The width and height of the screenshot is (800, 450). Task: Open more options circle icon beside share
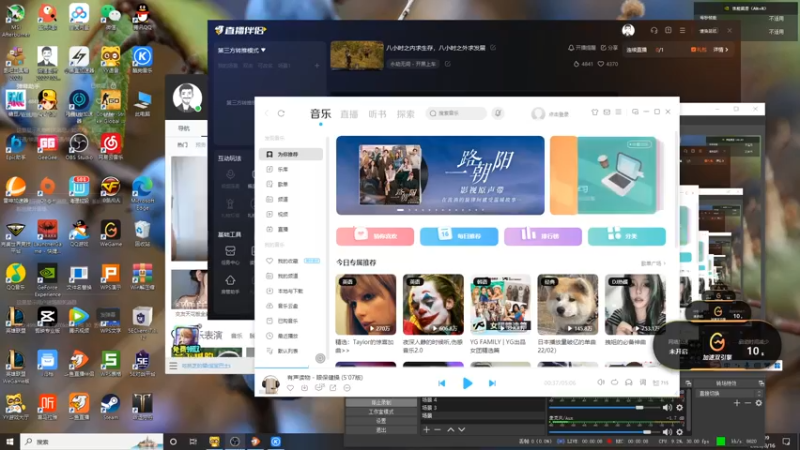coord(347,388)
